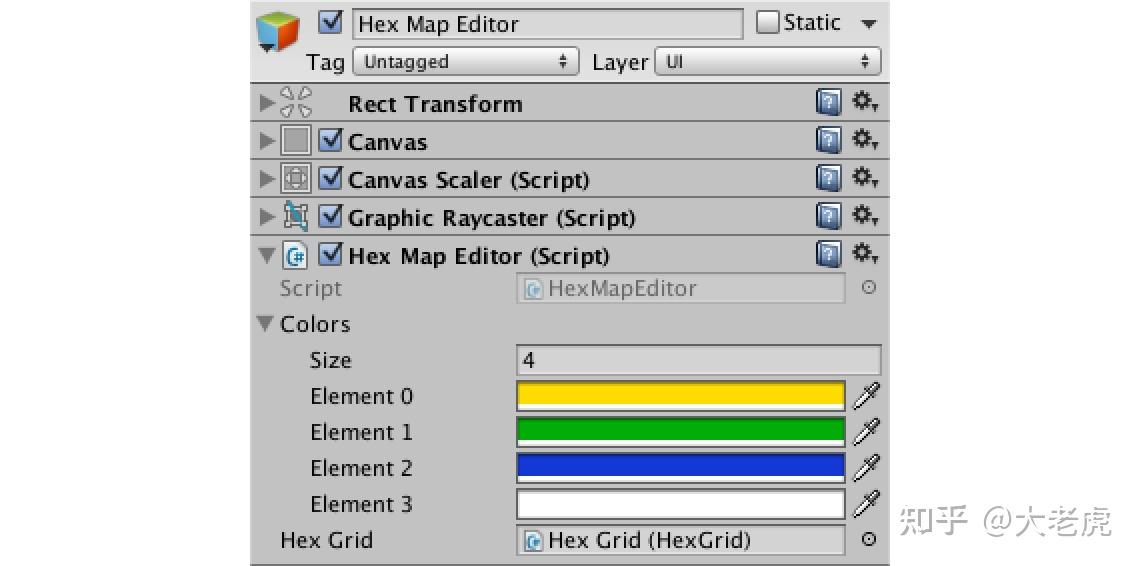The width and height of the screenshot is (1140, 566).
Task: Click the Hex Grid object reference field
Action: pyautogui.click(x=681, y=541)
